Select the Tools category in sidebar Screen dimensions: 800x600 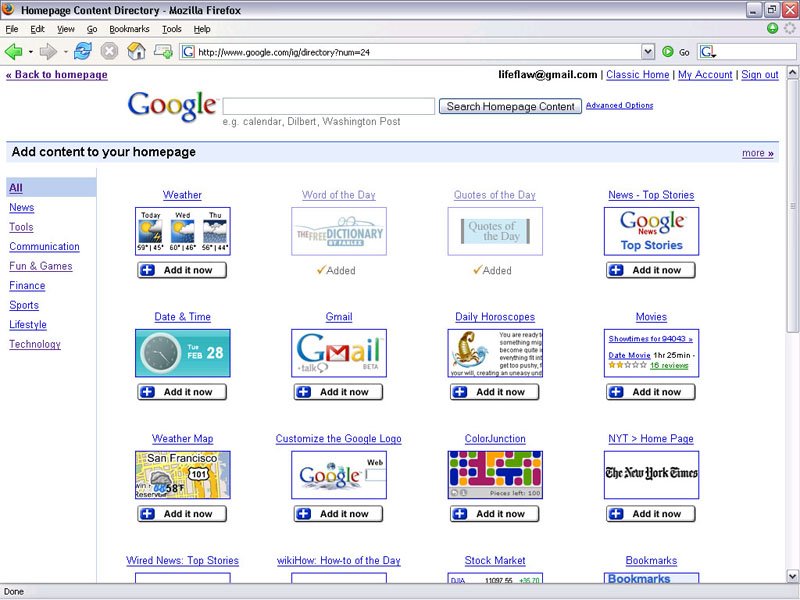(x=21, y=227)
